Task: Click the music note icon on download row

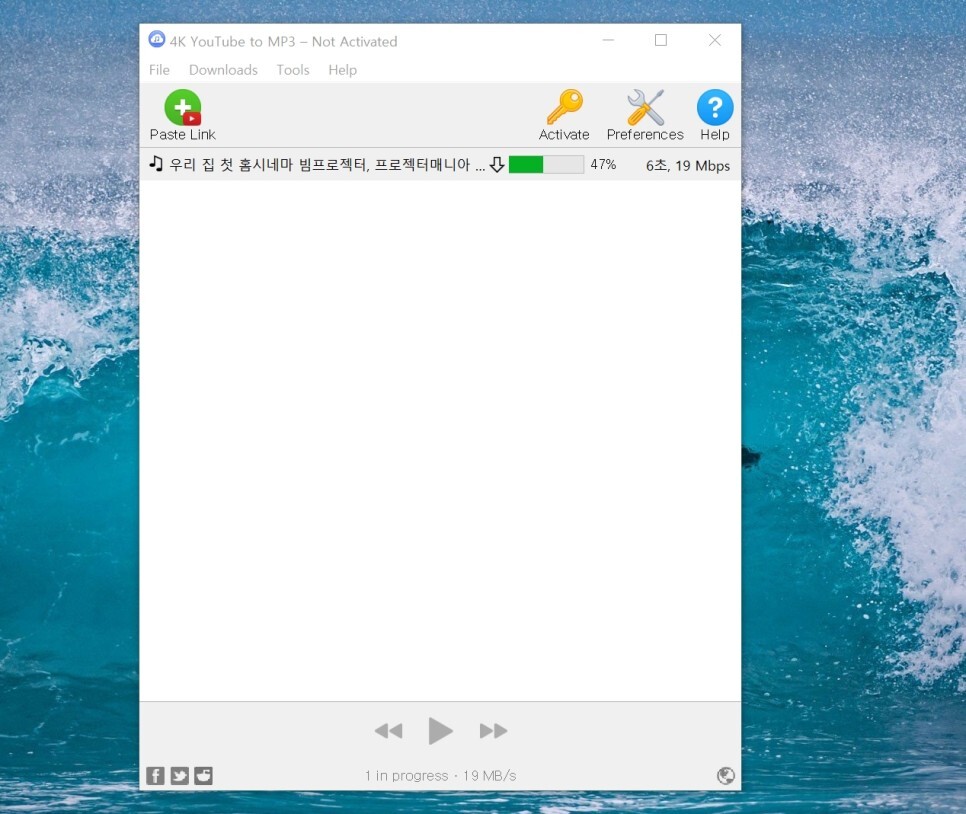Action: point(156,164)
